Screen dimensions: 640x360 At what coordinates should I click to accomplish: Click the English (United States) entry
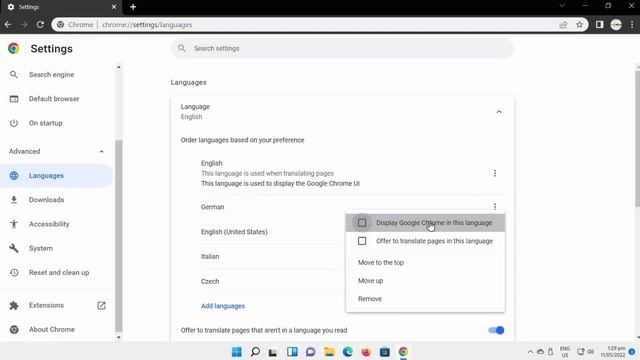tap(234, 232)
